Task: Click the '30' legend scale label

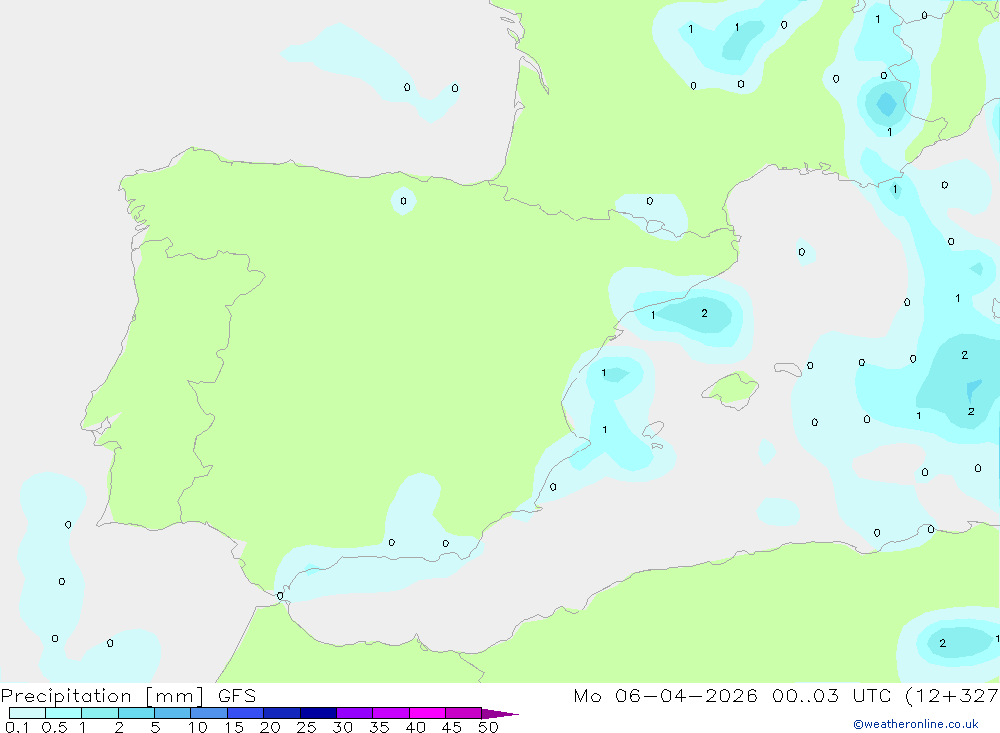Action: tap(343, 727)
